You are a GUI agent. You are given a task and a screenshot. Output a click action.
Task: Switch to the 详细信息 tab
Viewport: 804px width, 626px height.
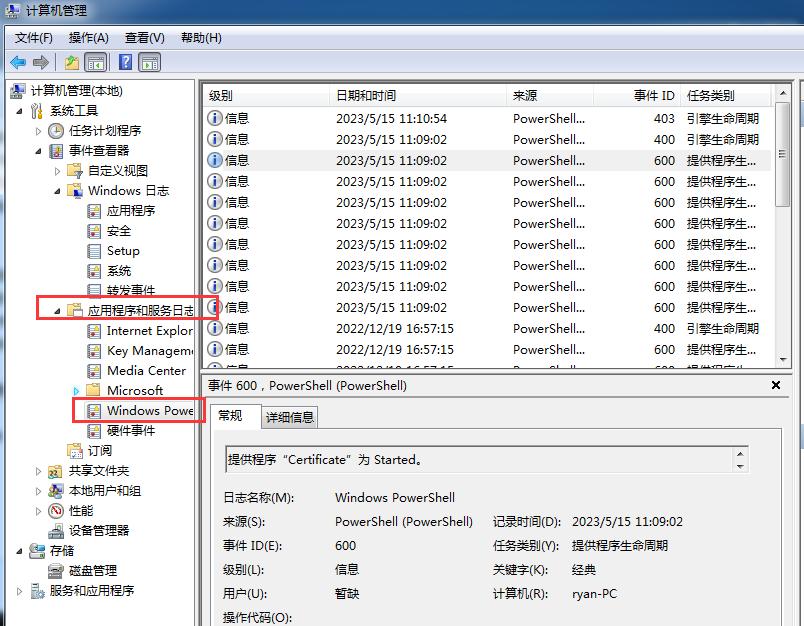coord(289,417)
